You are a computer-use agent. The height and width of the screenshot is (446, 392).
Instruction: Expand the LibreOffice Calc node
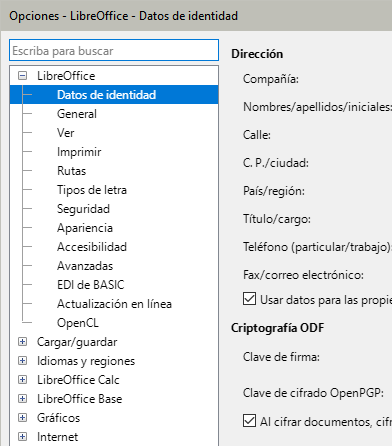[22, 380]
